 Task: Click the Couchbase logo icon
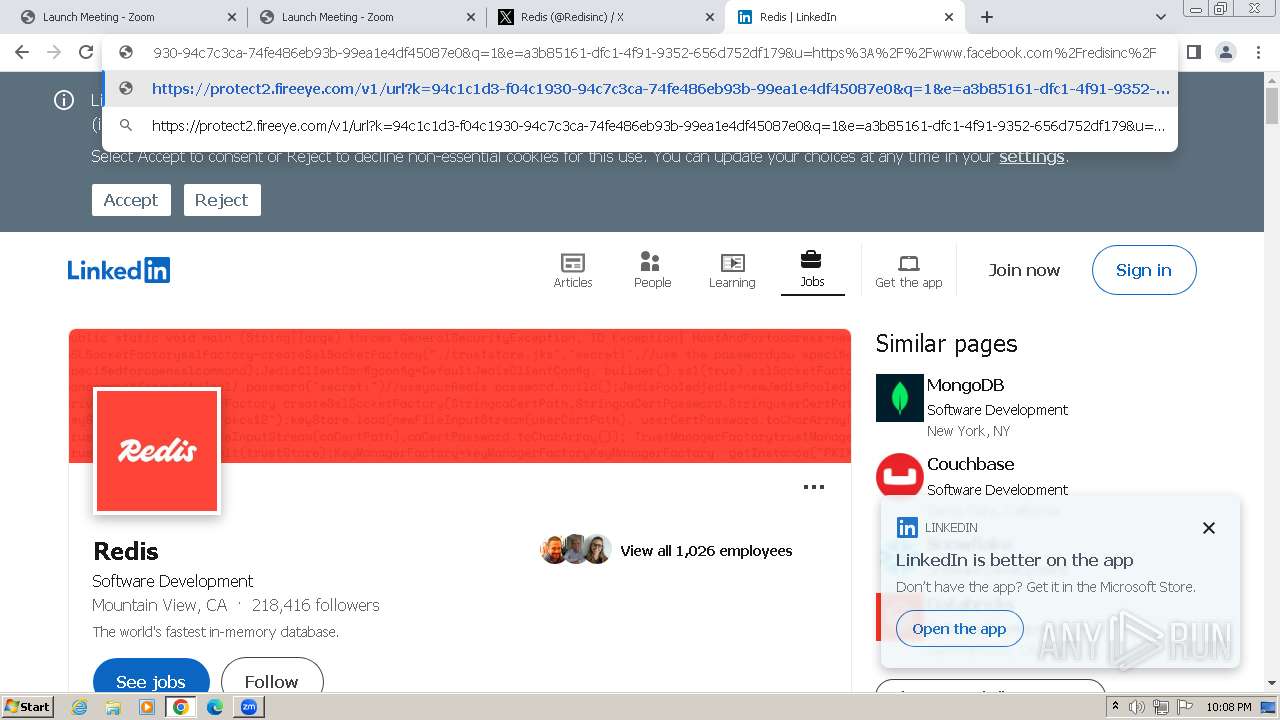900,475
